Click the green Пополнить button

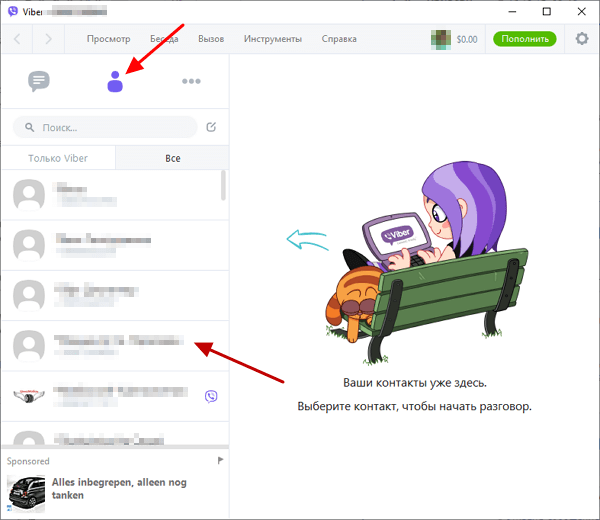(x=525, y=39)
